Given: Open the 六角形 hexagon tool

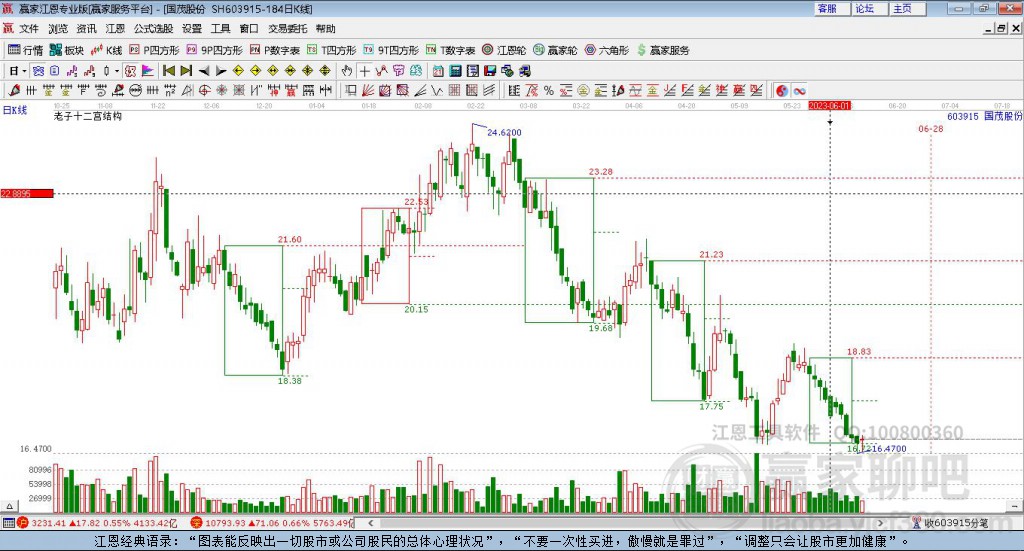Looking at the screenshot, I should [x=607, y=50].
